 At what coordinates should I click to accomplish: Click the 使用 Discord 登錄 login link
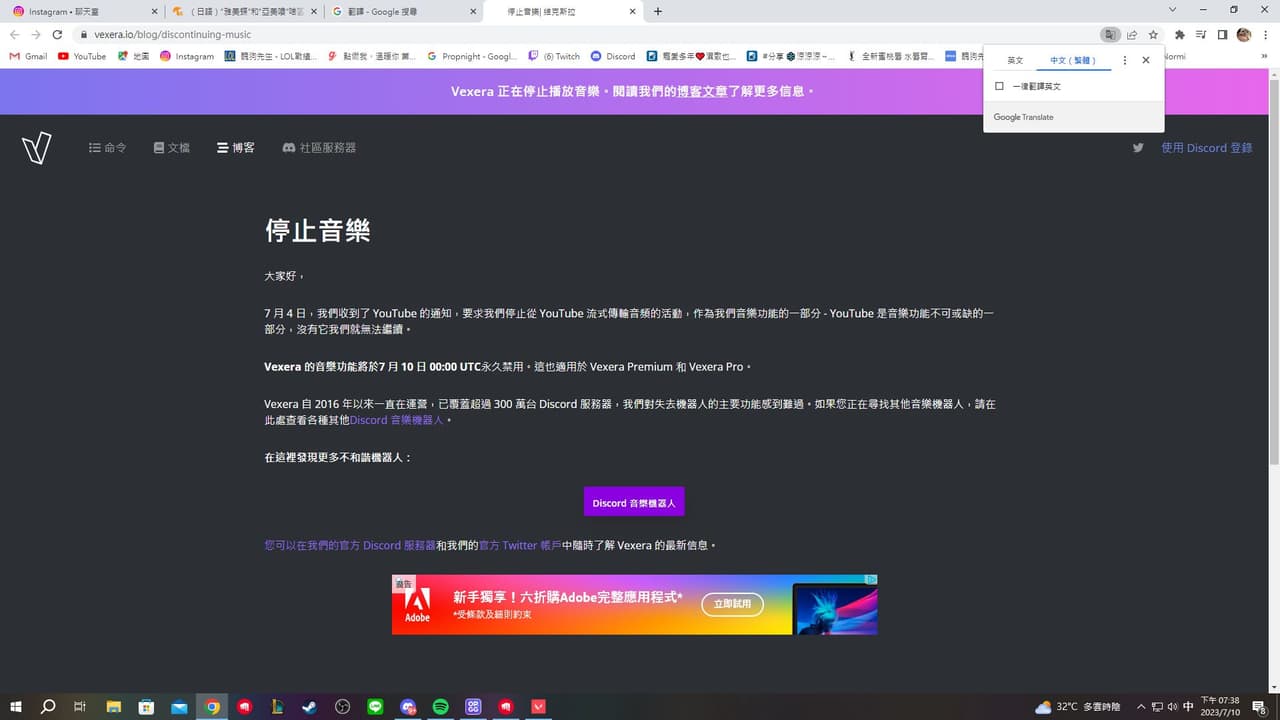[1207, 147]
